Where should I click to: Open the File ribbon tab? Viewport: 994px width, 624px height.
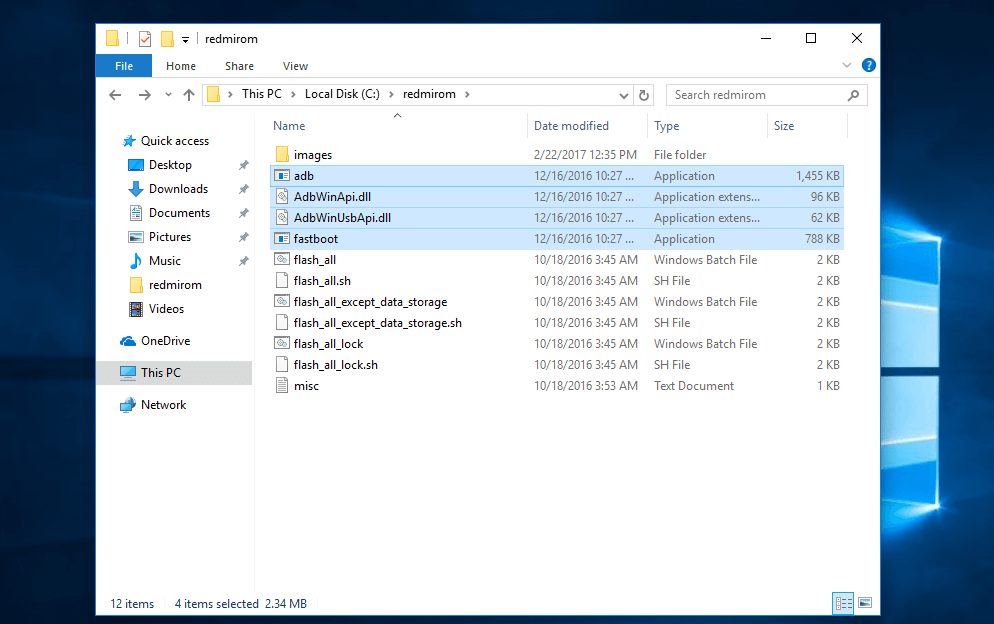coord(124,66)
